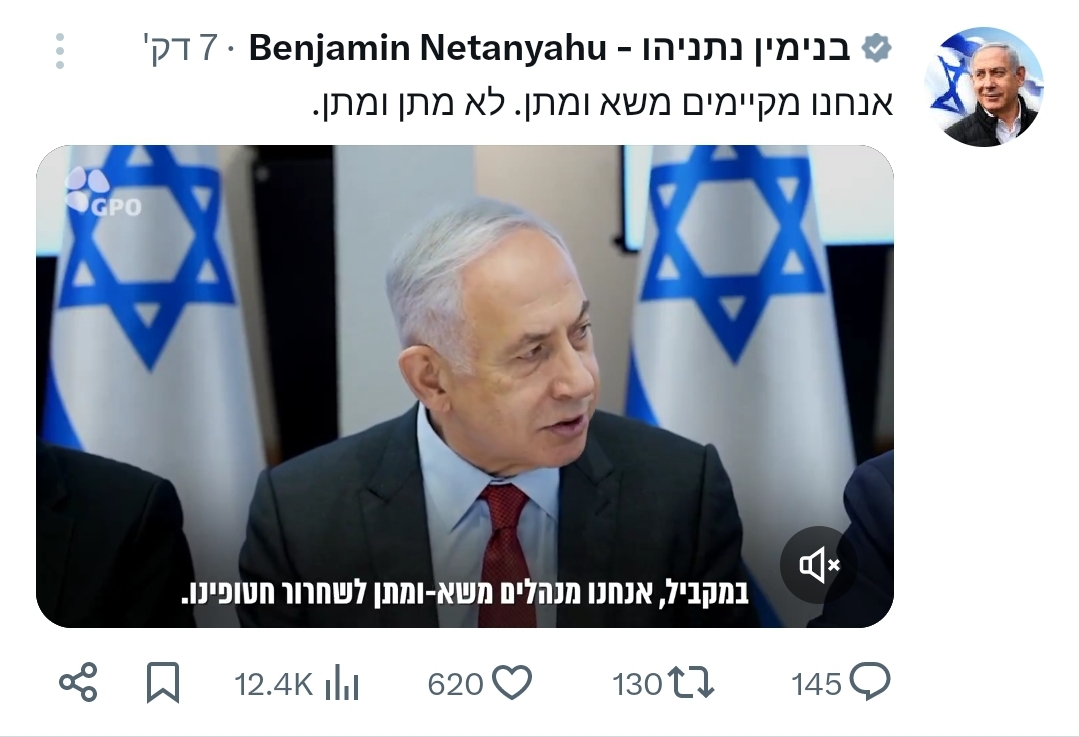Viewport: 1079px width, 737px height.
Task: Open replies via the comment bubble icon
Action: click(870, 681)
